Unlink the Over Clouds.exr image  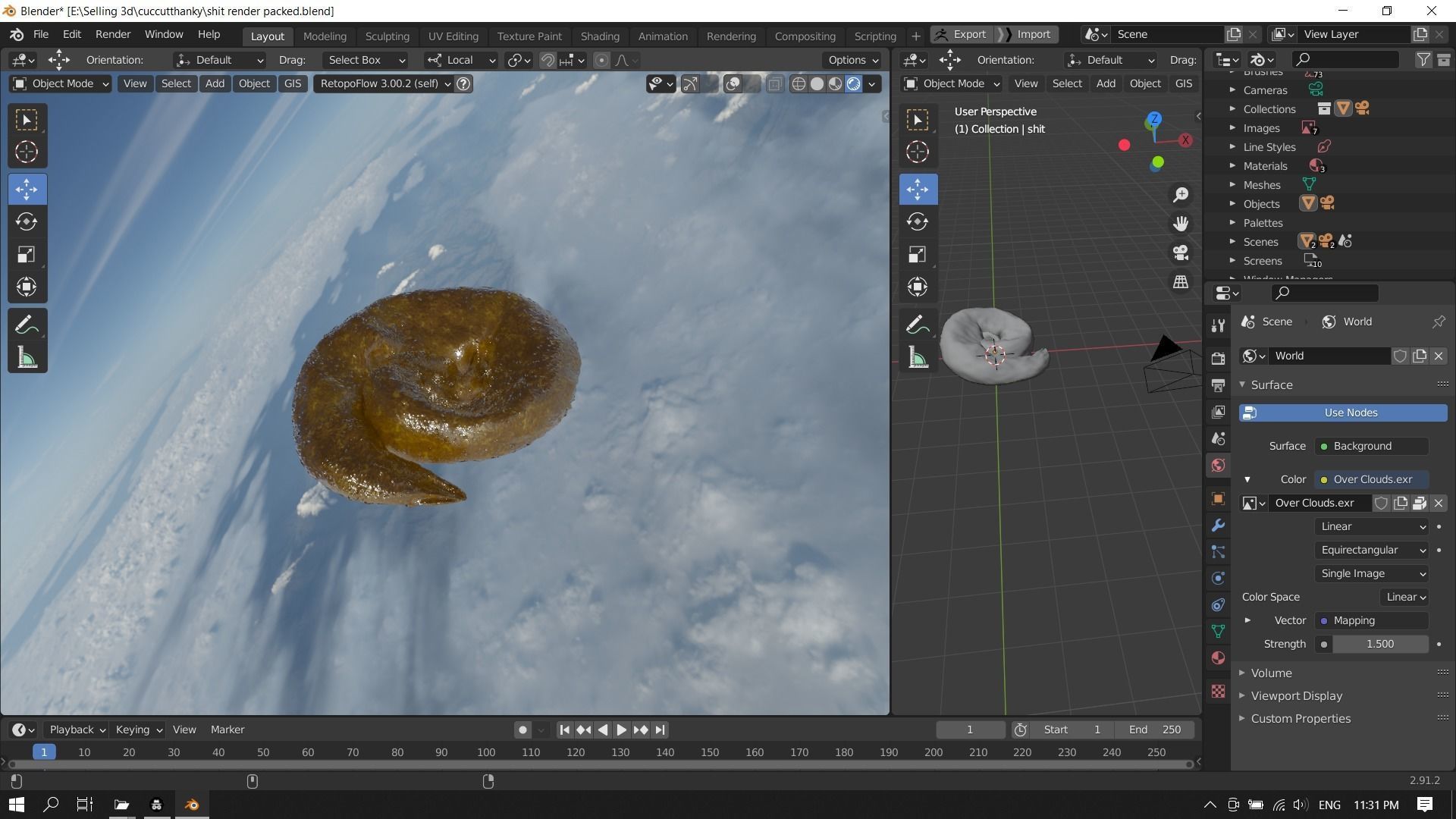pyautogui.click(x=1439, y=503)
